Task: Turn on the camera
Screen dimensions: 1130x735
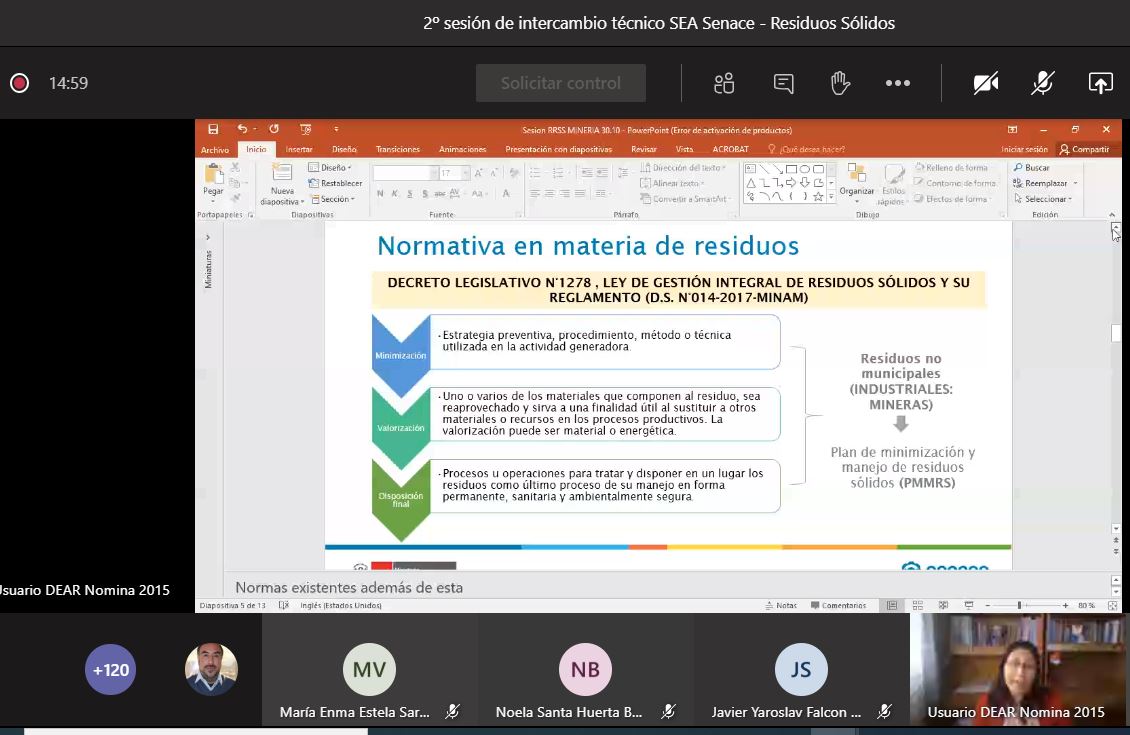Action: click(986, 84)
